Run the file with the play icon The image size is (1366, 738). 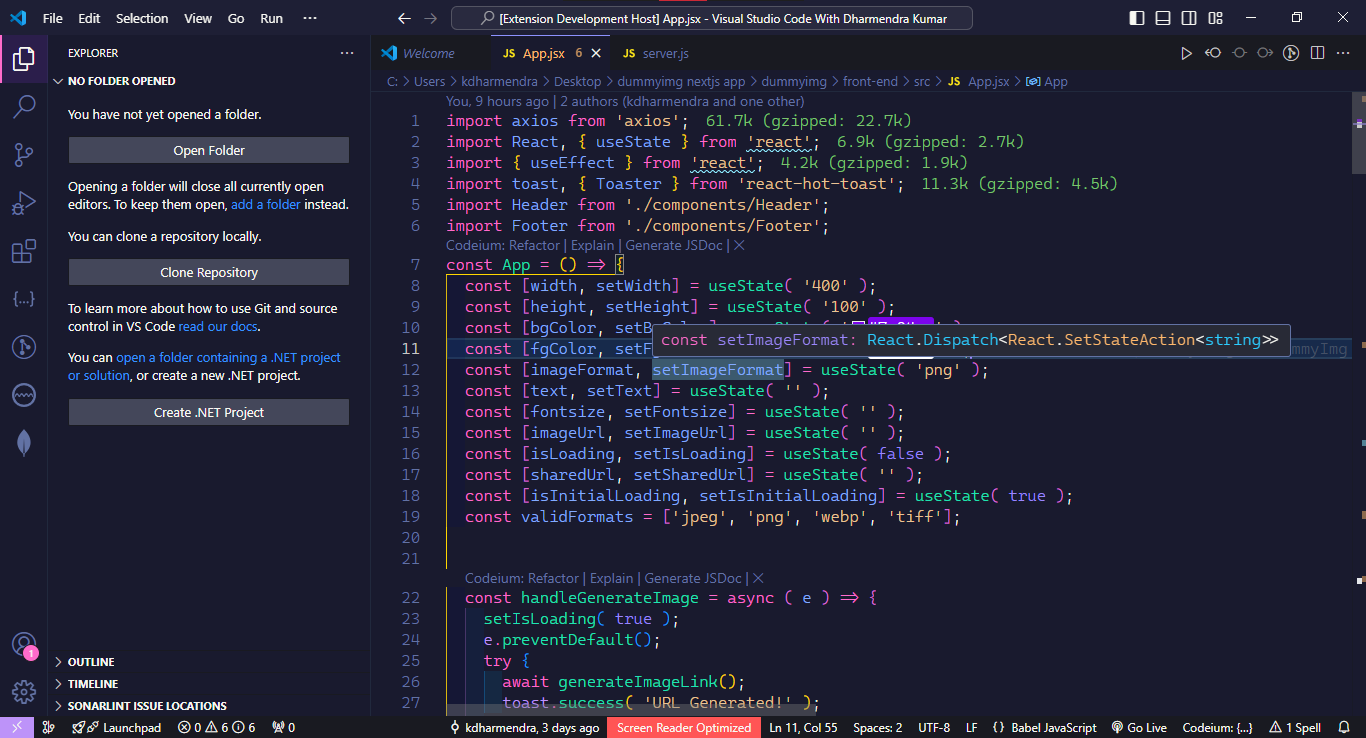(1186, 53)
